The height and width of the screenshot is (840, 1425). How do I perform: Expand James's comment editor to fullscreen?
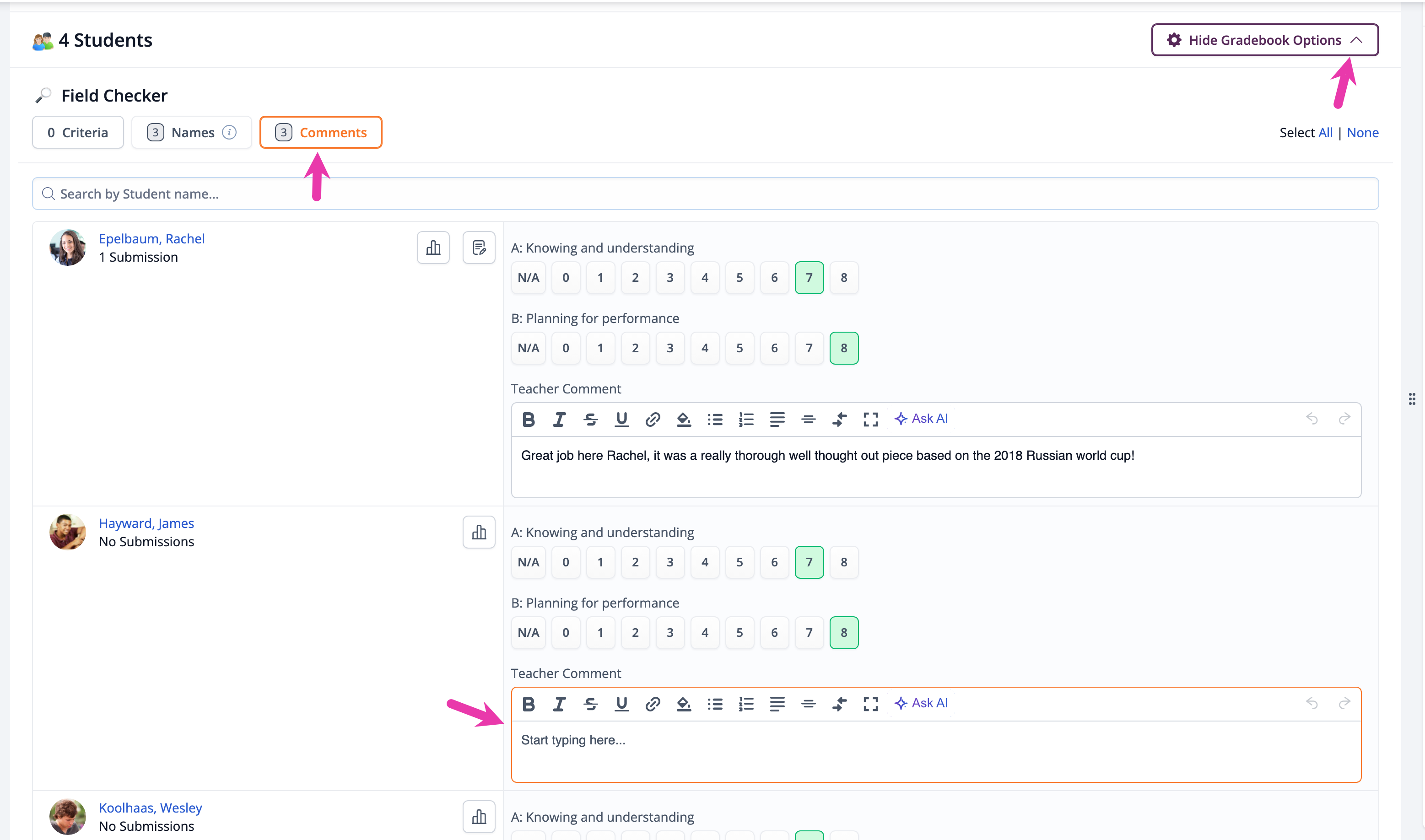click(x=871, y=704)
